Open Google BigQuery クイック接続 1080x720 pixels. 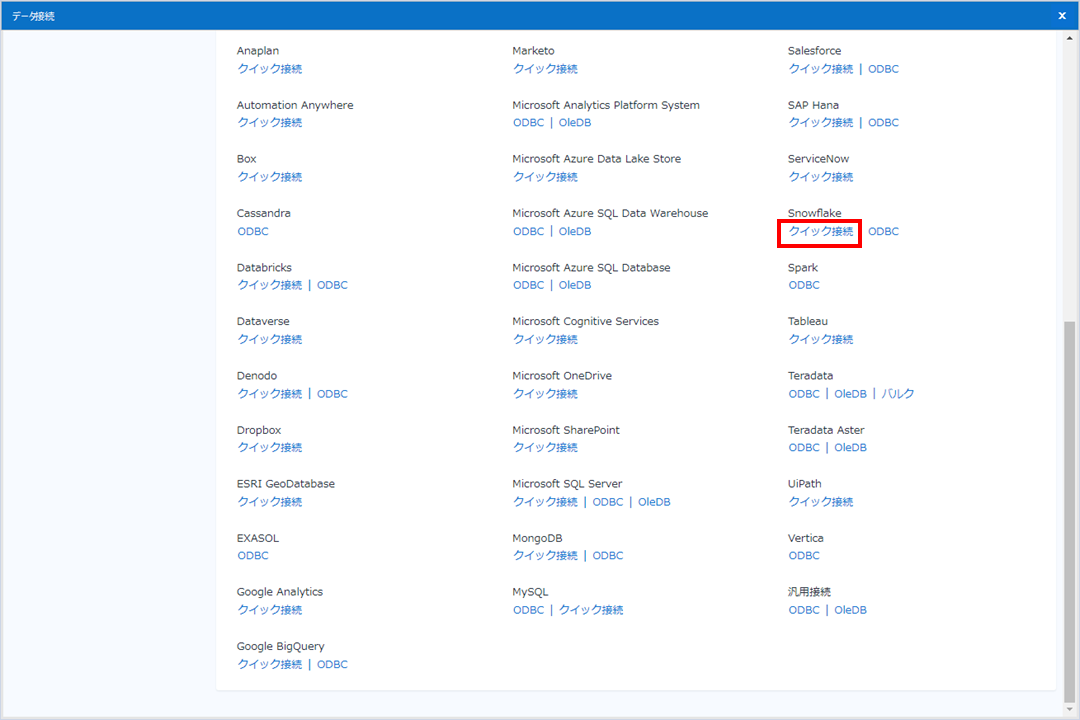pyautogui.click(x=269, y=665)
